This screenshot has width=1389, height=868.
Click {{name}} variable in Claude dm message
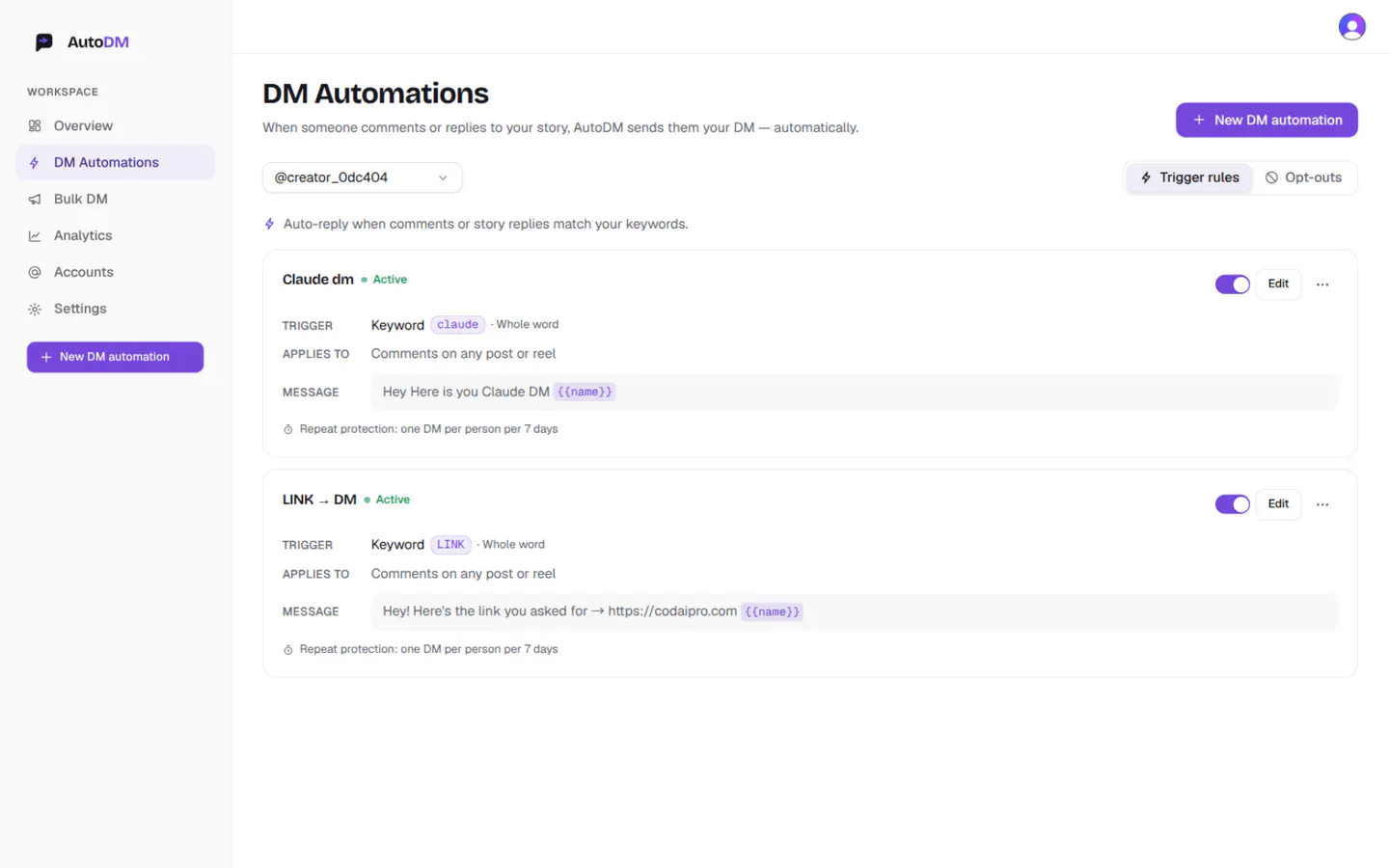tap(585, 393)
